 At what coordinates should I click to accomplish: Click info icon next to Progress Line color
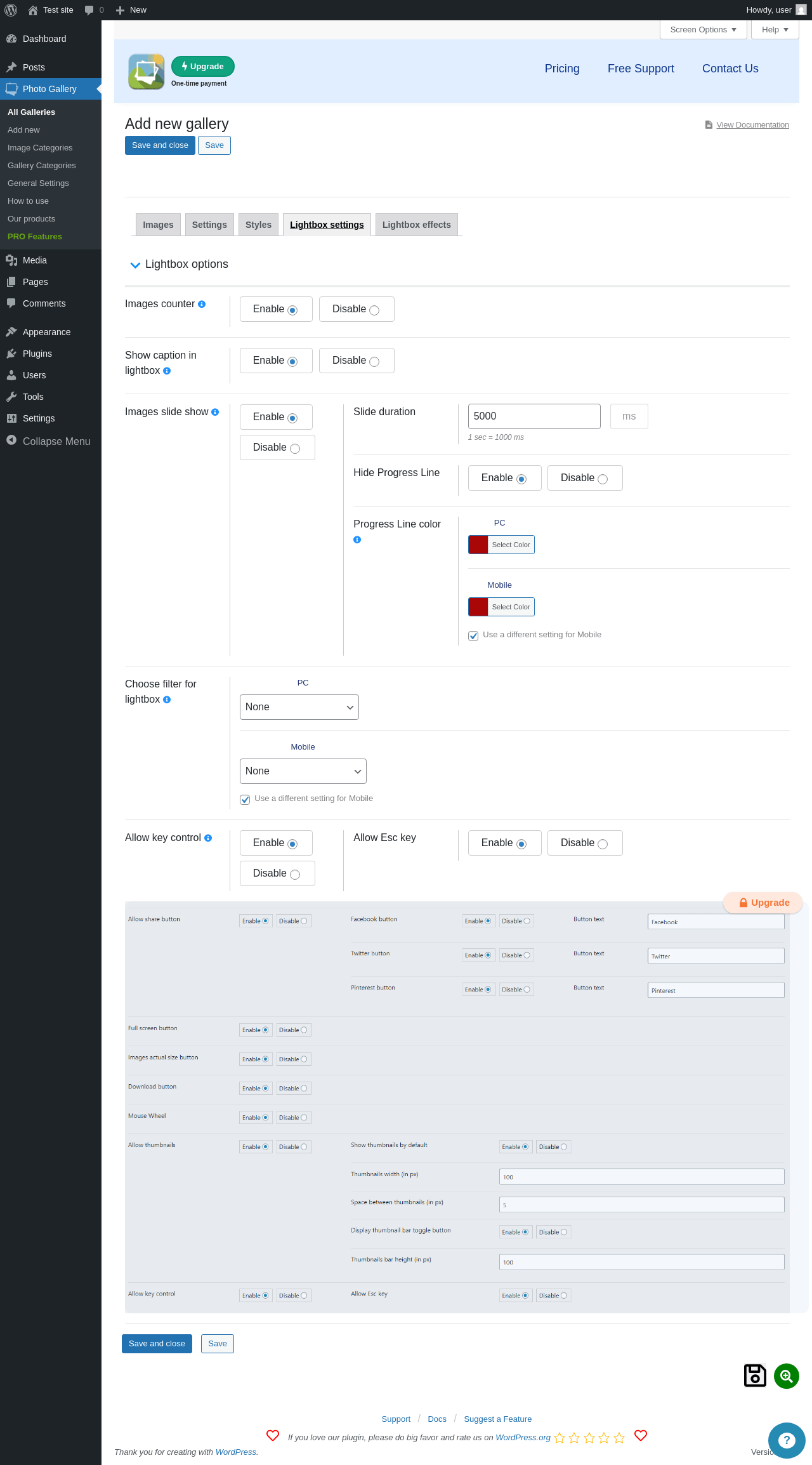tap(357, 540)
